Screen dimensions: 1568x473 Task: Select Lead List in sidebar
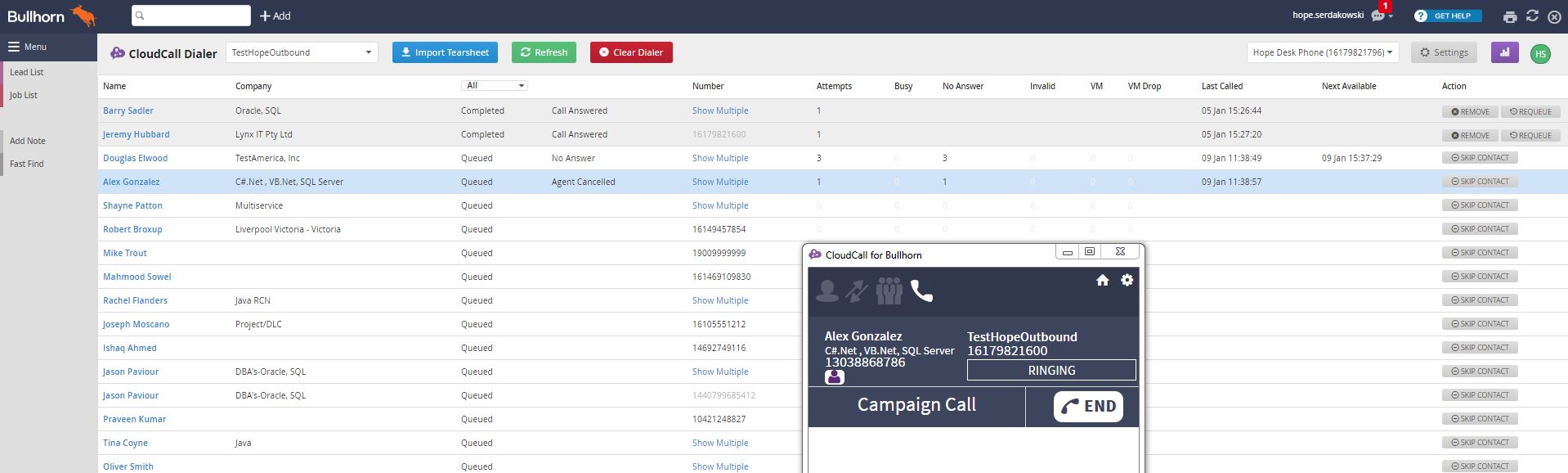coord(27,72)
